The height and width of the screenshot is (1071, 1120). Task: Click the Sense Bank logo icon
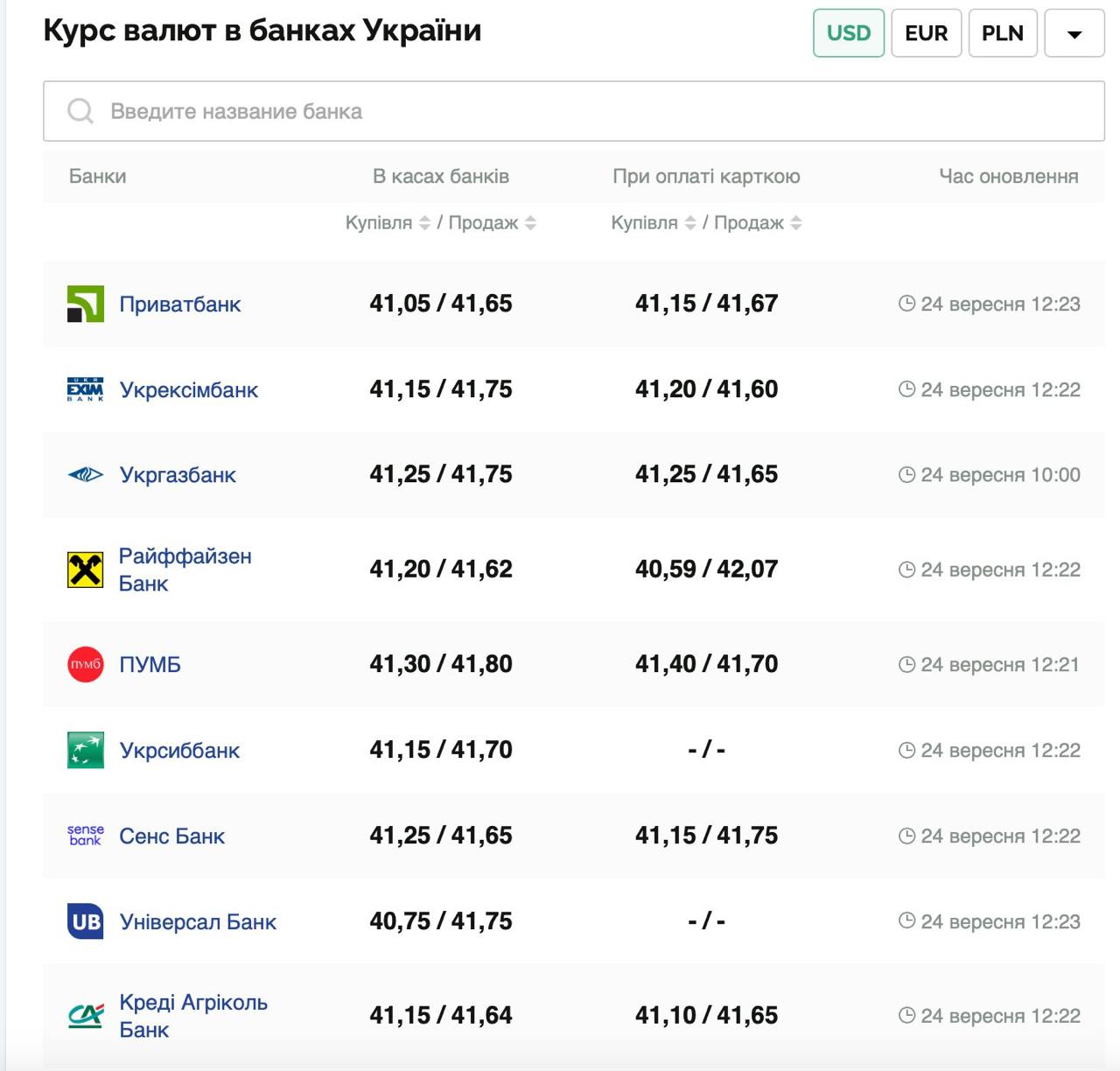point(86,836)
